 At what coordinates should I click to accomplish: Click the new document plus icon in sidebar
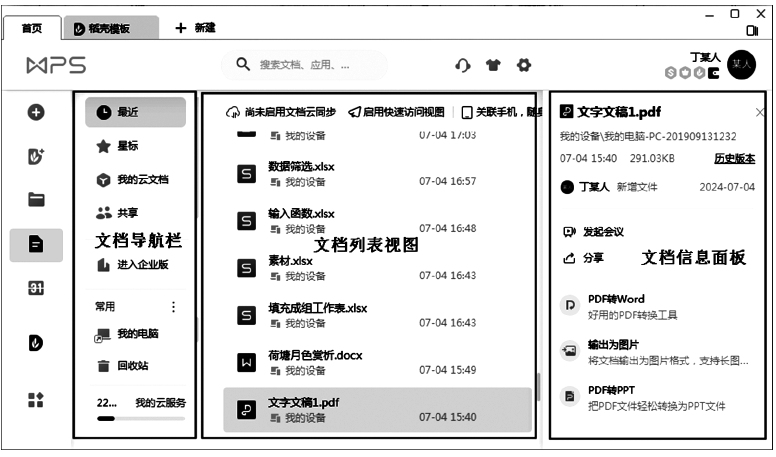point(36,113)
